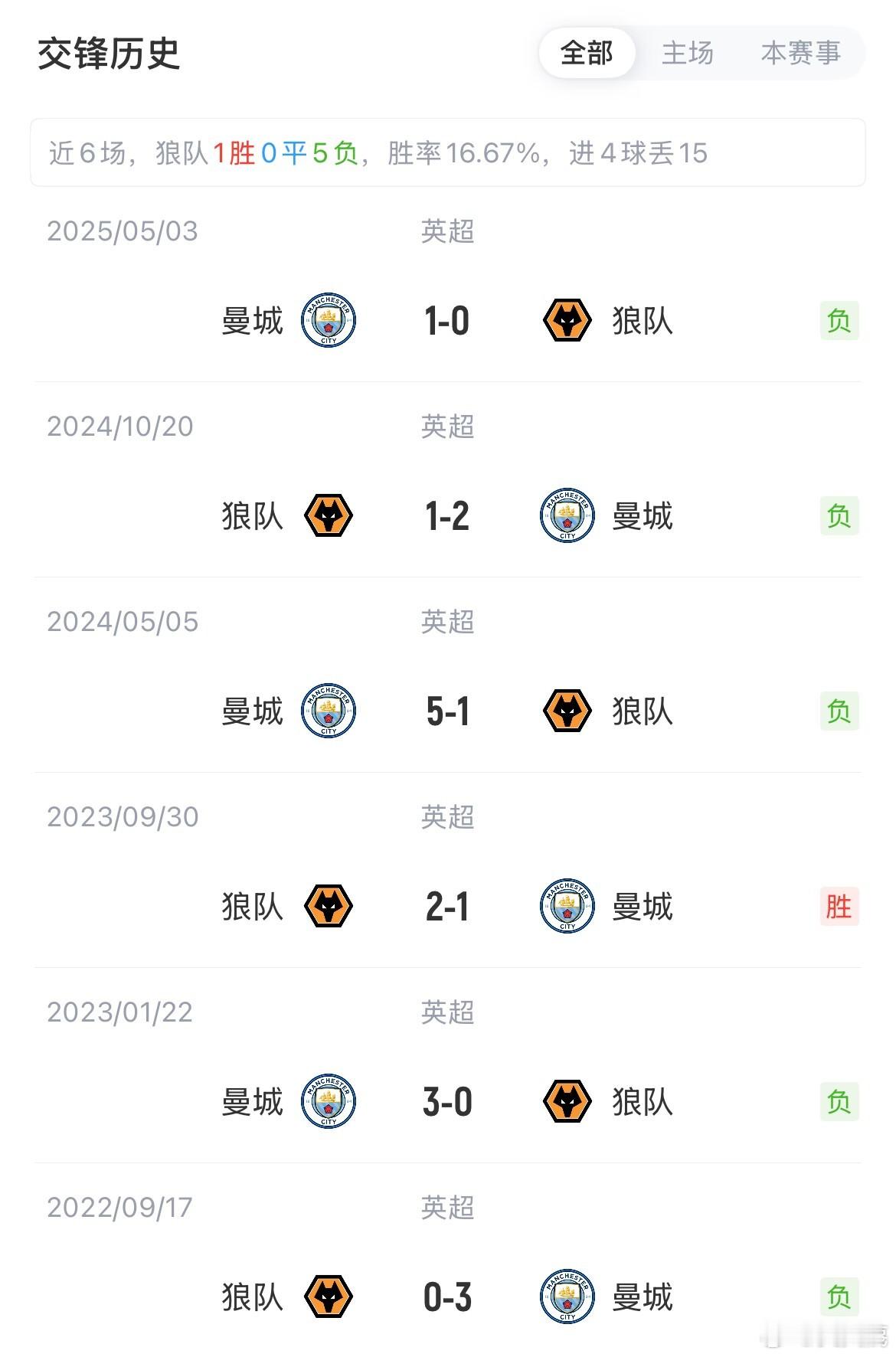Click Wolves crest in 2023/09/30 match
This screenshot has width=896, height=1357.
329,906
